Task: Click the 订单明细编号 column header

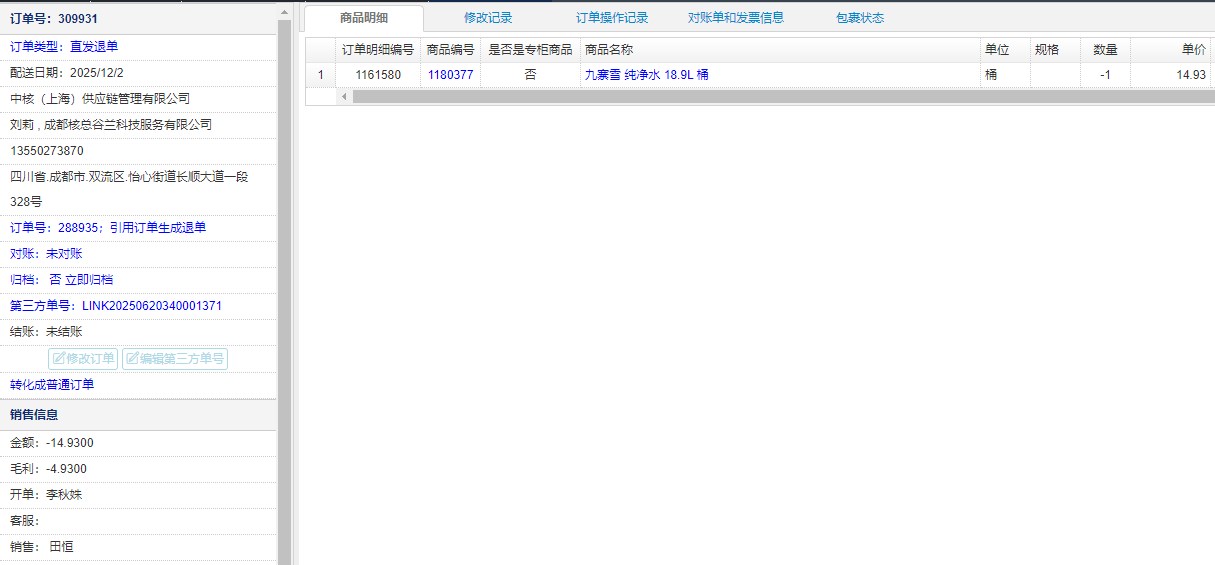Action: [378, 50]
